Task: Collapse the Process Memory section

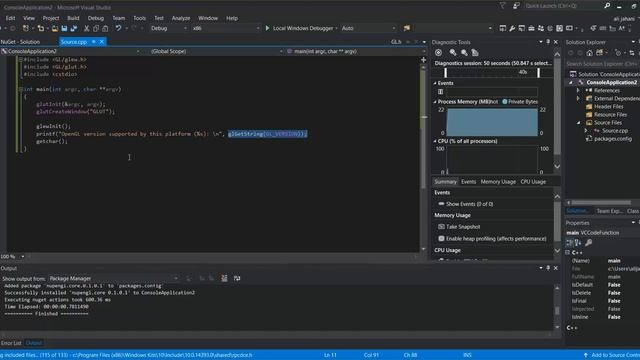Action: point(435,102)
